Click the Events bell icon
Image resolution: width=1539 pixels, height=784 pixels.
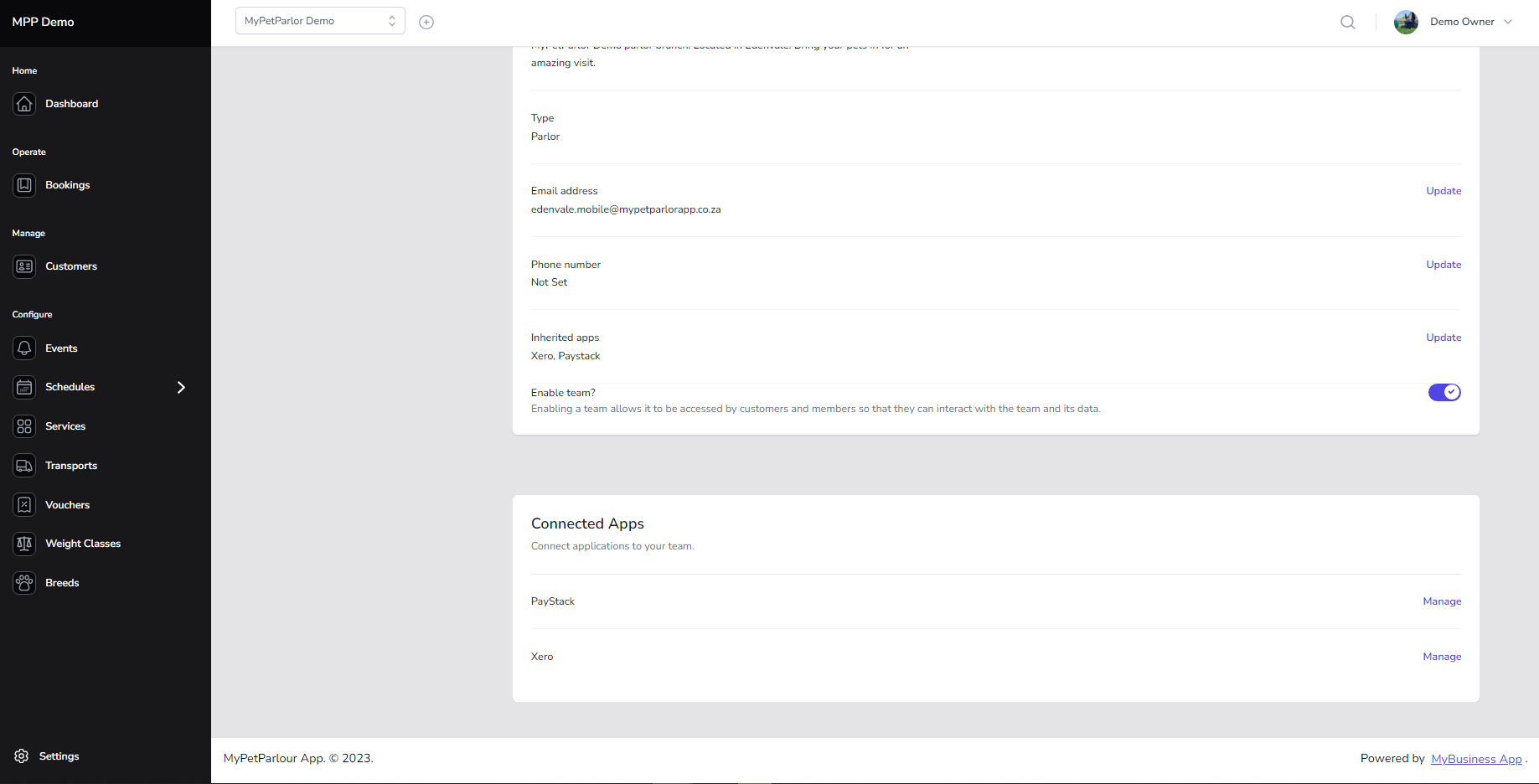(24, 348)
